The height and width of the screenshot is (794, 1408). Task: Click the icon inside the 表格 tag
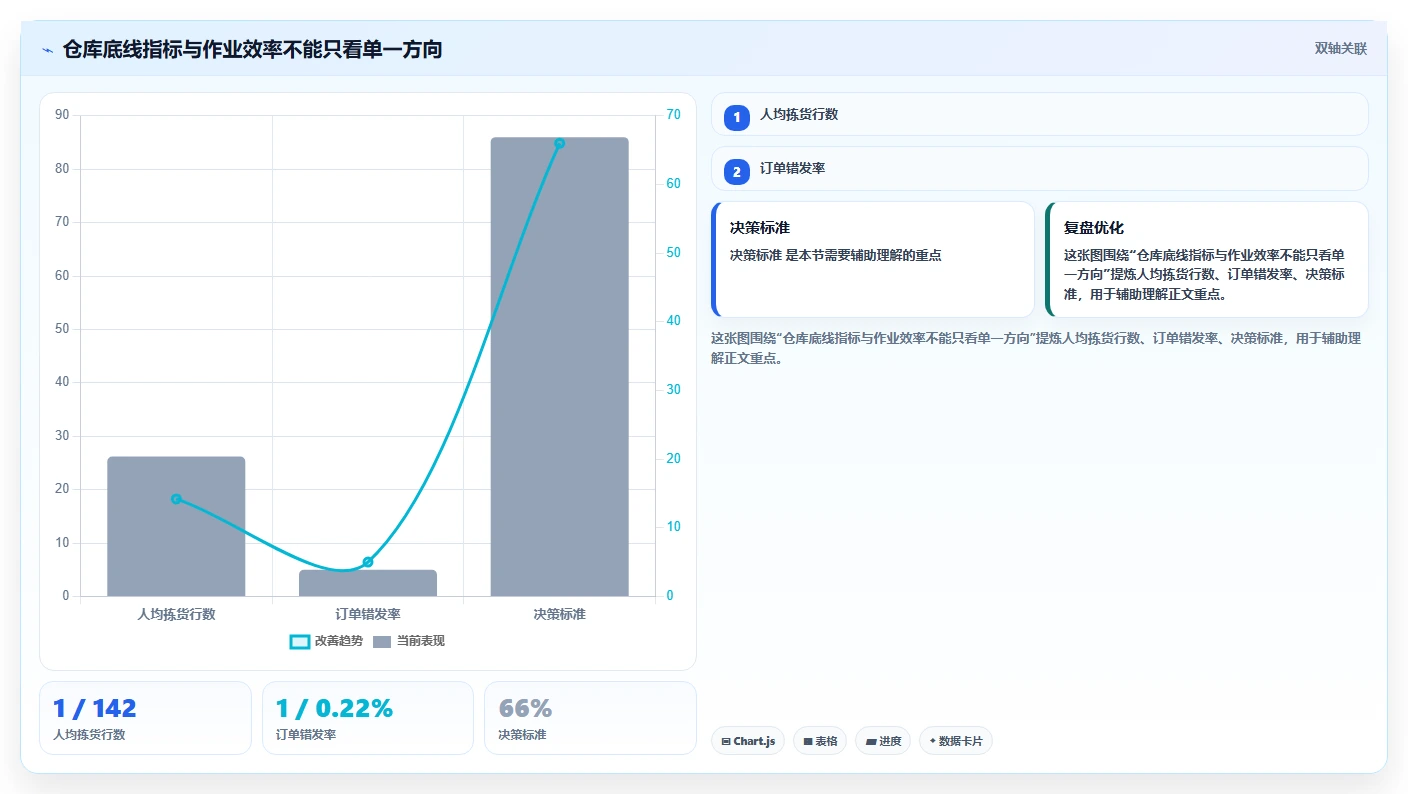pos(808,742)
